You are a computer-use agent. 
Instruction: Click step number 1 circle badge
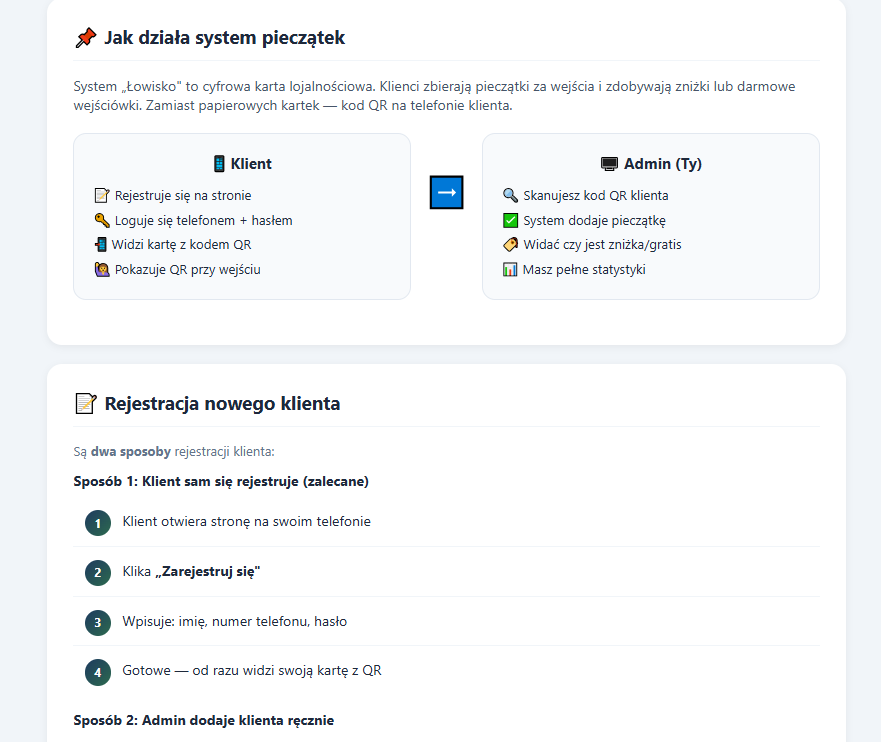coord(98,523)
